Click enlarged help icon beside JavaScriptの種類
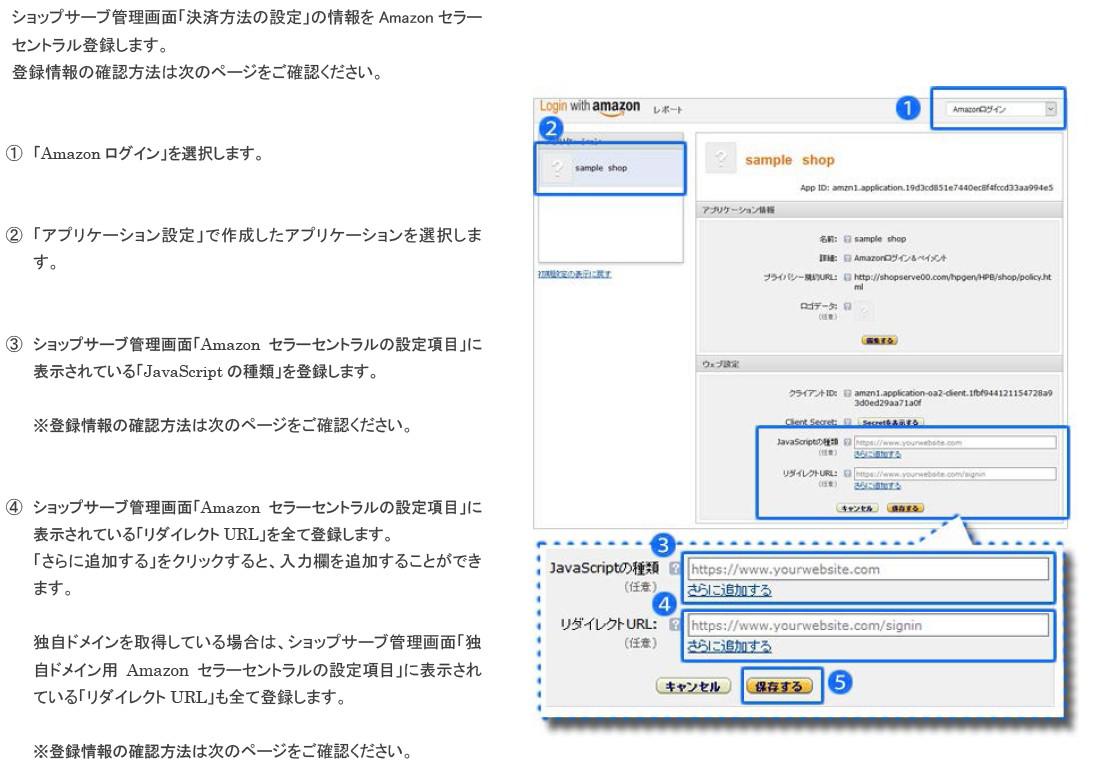1096x776 pixels. coord(674,568)
